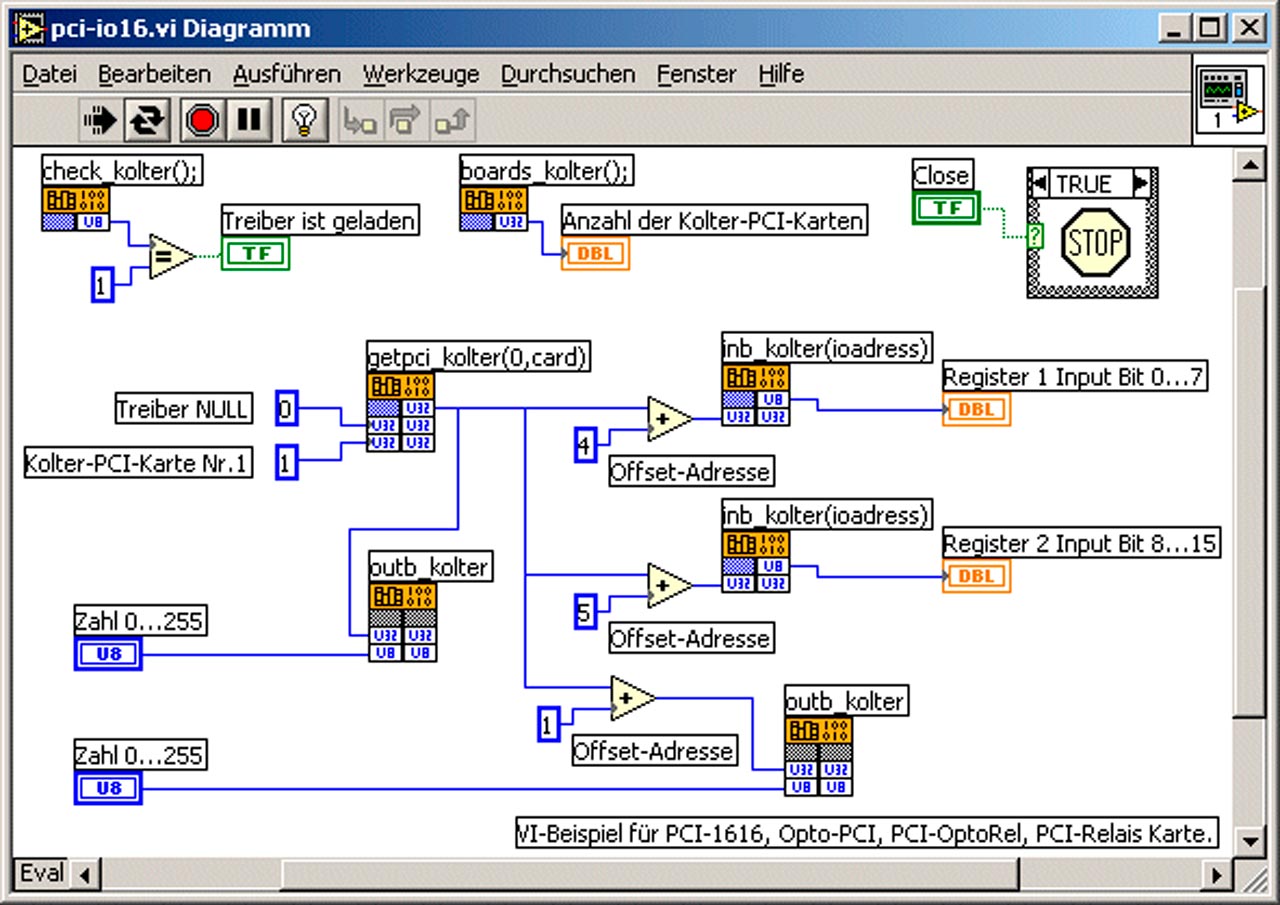The width and height of the screenshot is (1280, 905).
Task: Click the 'Anzahl der Kolter-PCI-Karten' DBL indicator
Action: pos(596,254)
